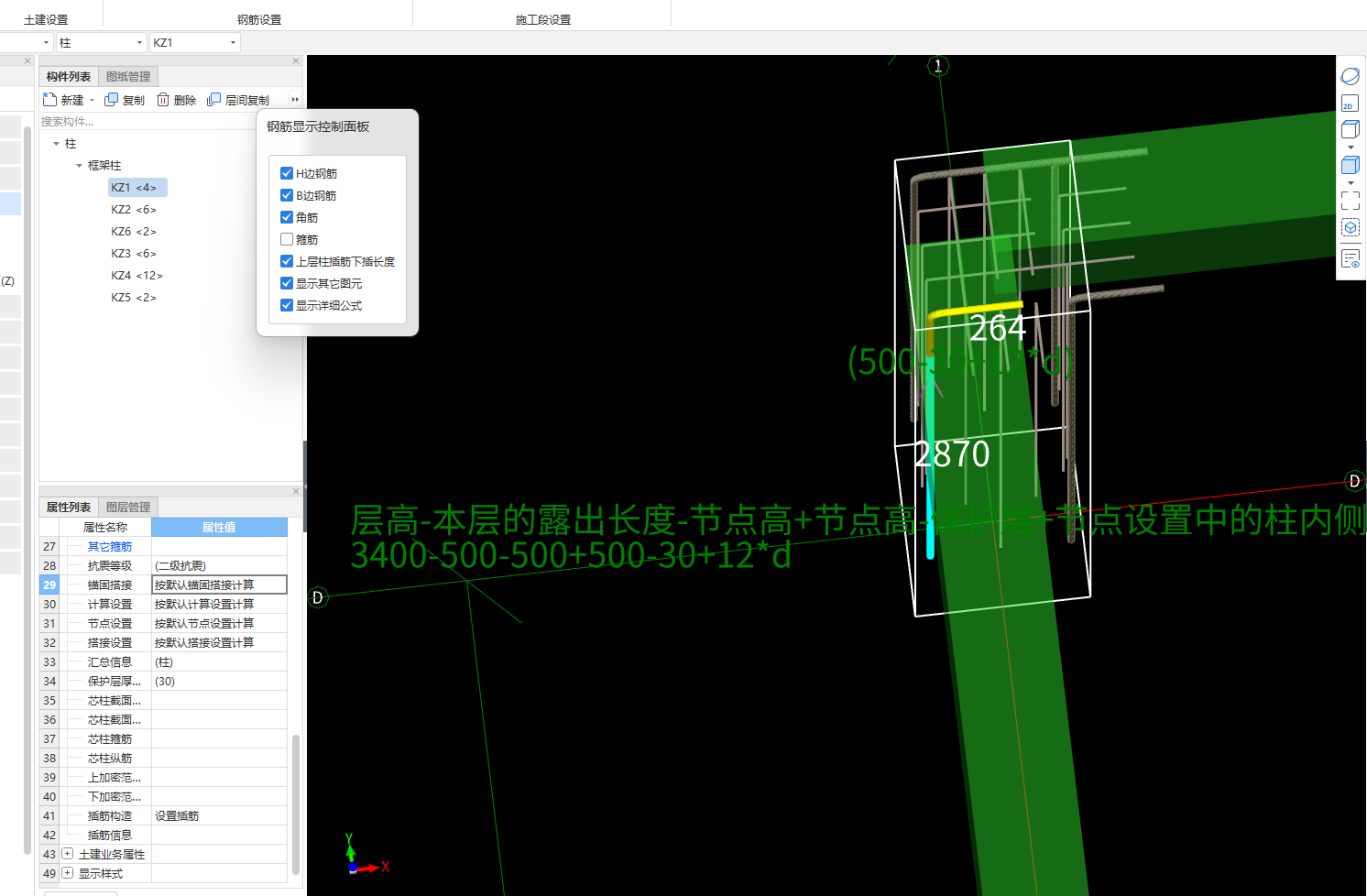The image size is (1367, 896).
Task: Collapse the 框架柱 tree node
Action: click(79, 166)
